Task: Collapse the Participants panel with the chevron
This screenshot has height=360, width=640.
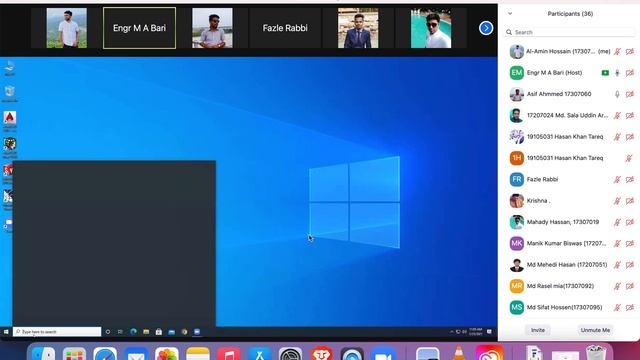Action: click(510, 13)
